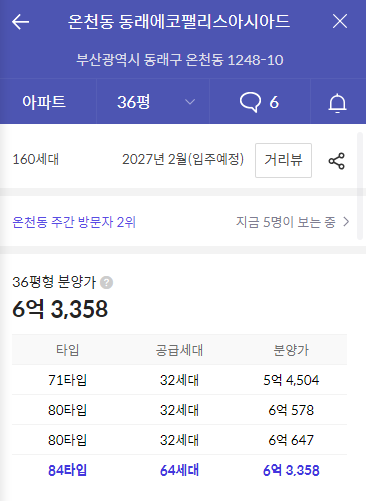This screenshot has width=366, height=501.
Task: Open the comments bubble showing 6
Action: [259, 102]
